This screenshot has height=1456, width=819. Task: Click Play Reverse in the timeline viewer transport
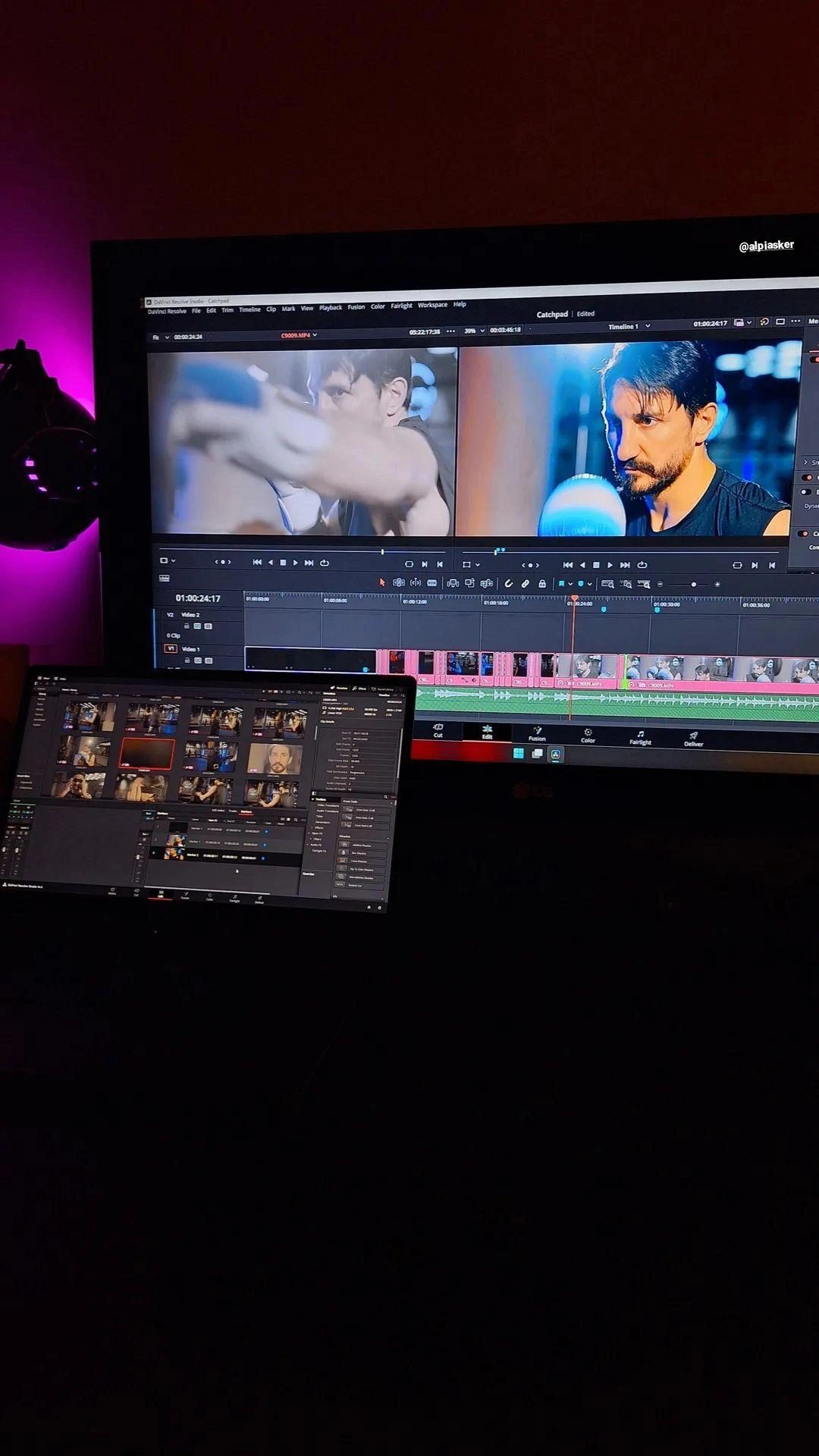[582, 565]
